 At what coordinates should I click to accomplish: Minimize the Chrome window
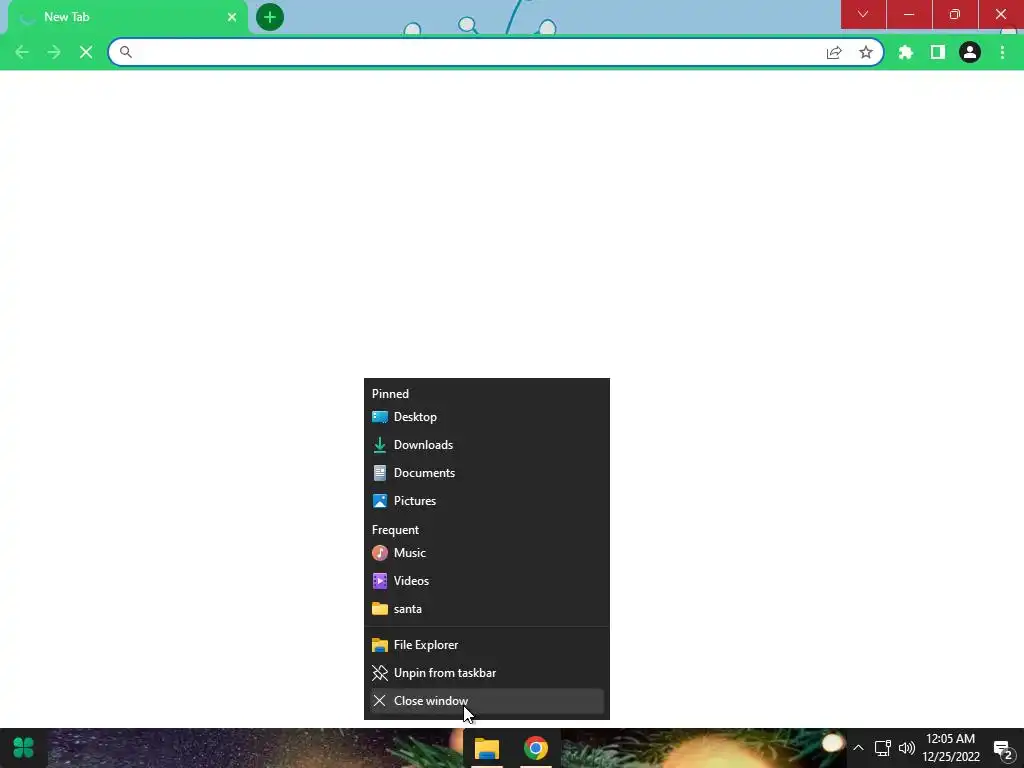[x=909, y=14]
